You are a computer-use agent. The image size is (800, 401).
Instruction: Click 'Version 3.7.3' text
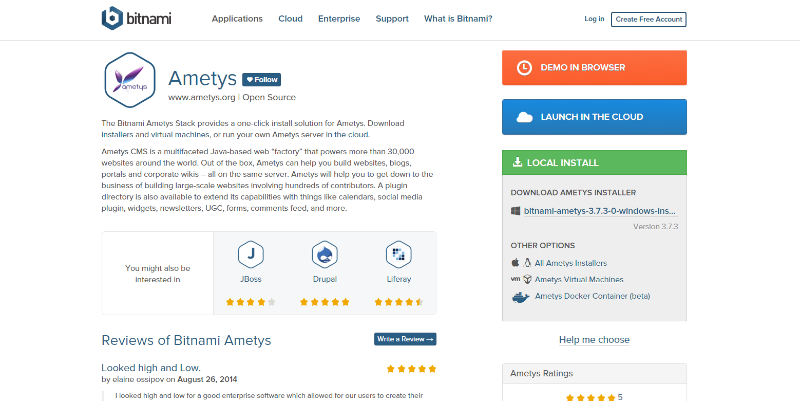click(x=656, y=227)
